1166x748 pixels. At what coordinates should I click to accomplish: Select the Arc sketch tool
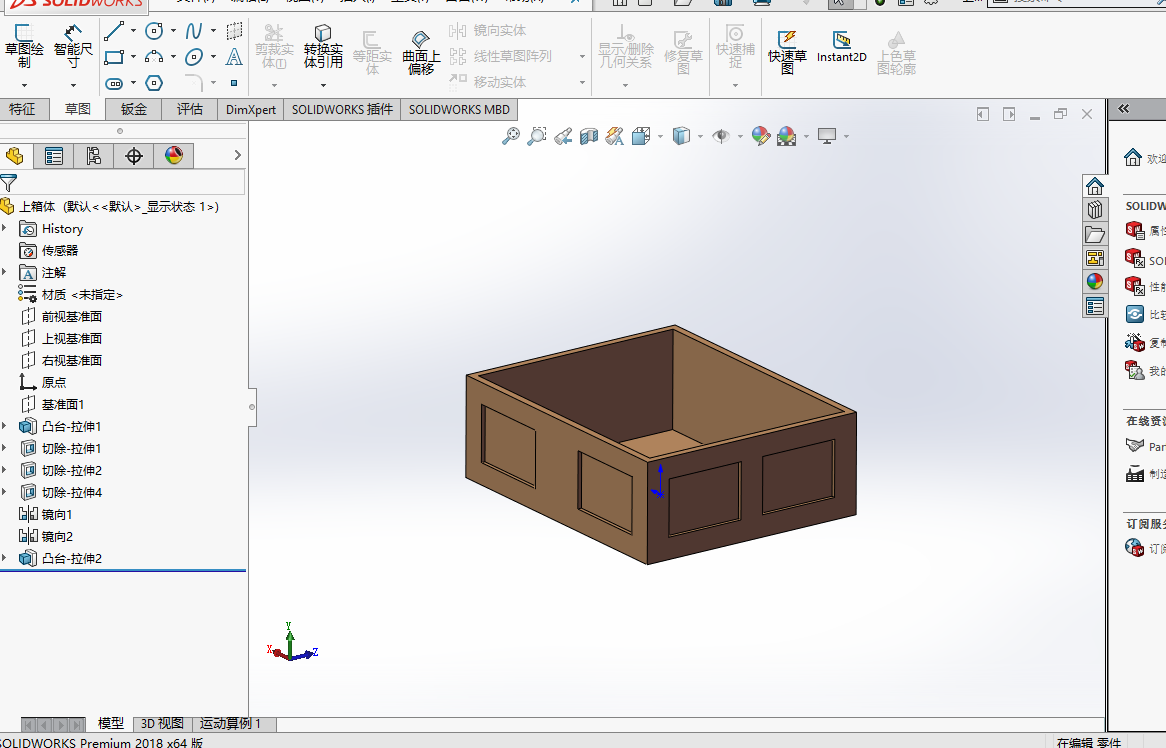[154, 57]
